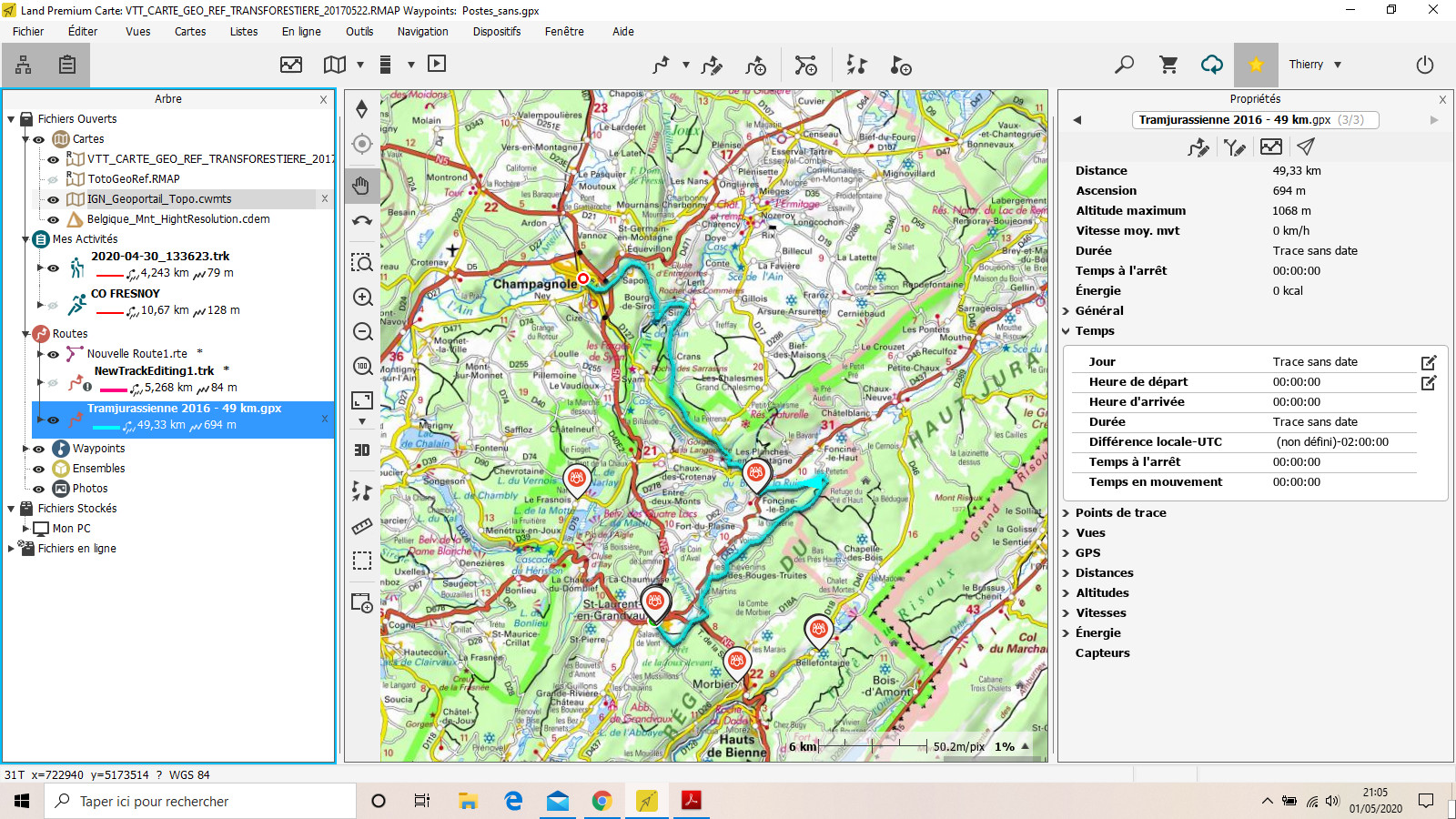
Task: Toggle visibility of TotoGeoRef.RMAP
Action: 53,179
